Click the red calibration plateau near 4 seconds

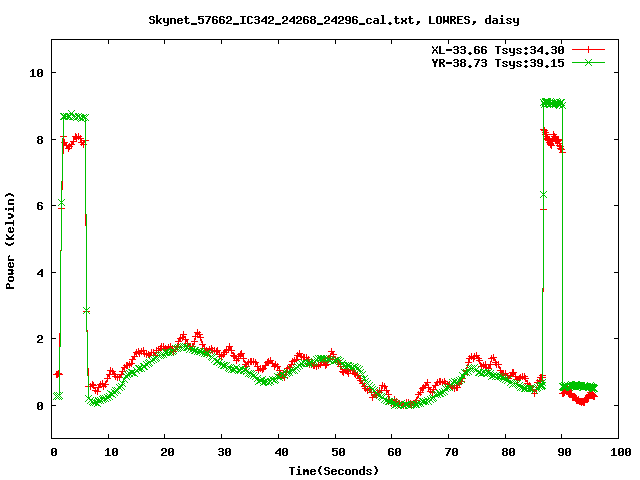(74, 142)
